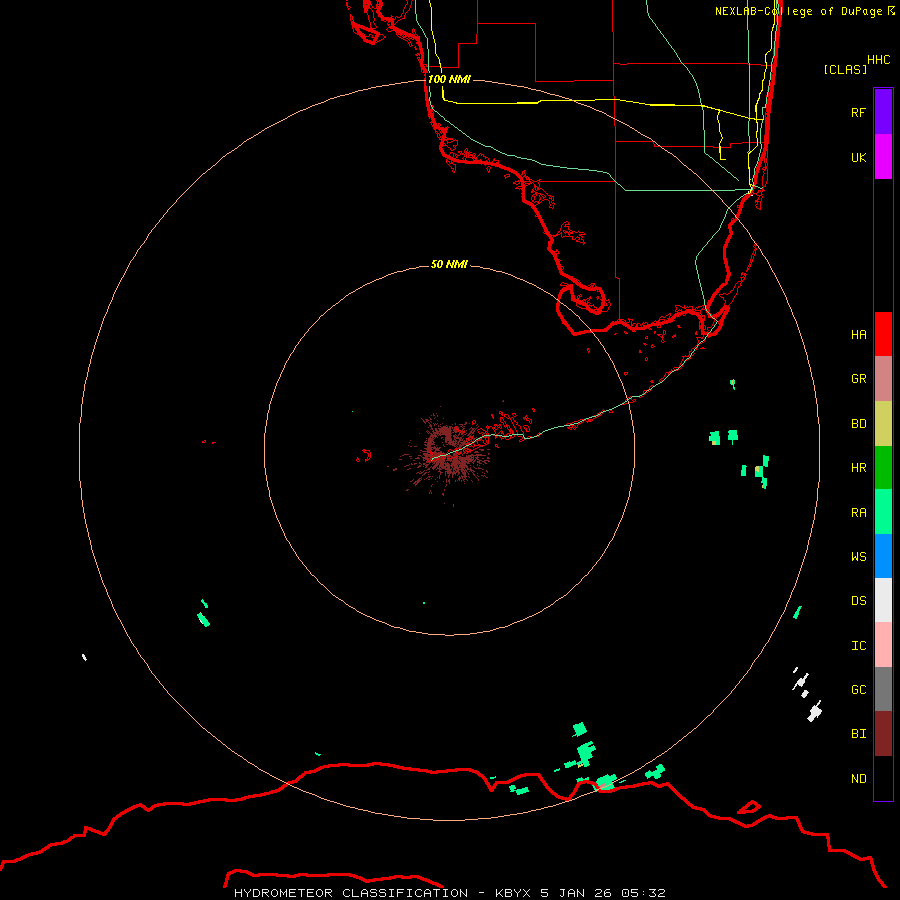Click the KBYX station identifier
Screen dimensions: 900x900
[x=513, y=893]
